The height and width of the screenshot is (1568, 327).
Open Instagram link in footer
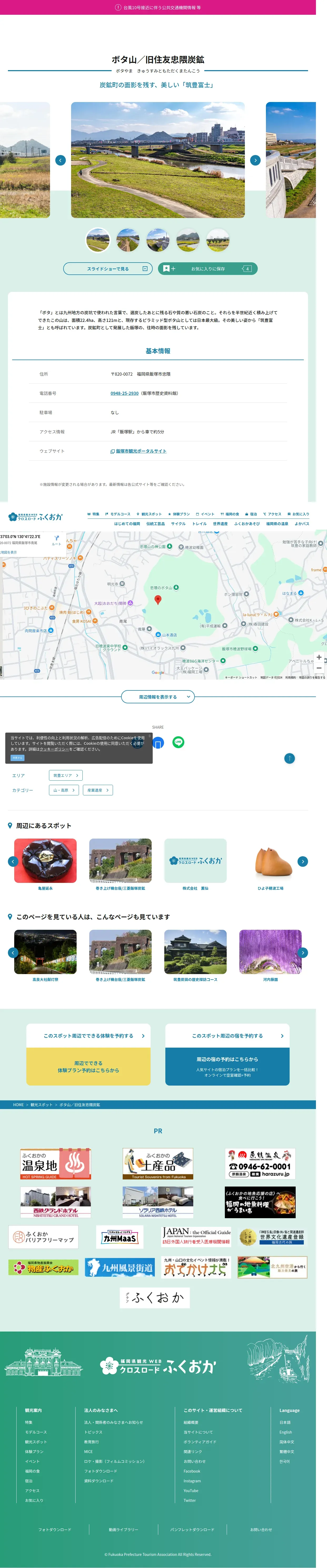point(192,1481)
